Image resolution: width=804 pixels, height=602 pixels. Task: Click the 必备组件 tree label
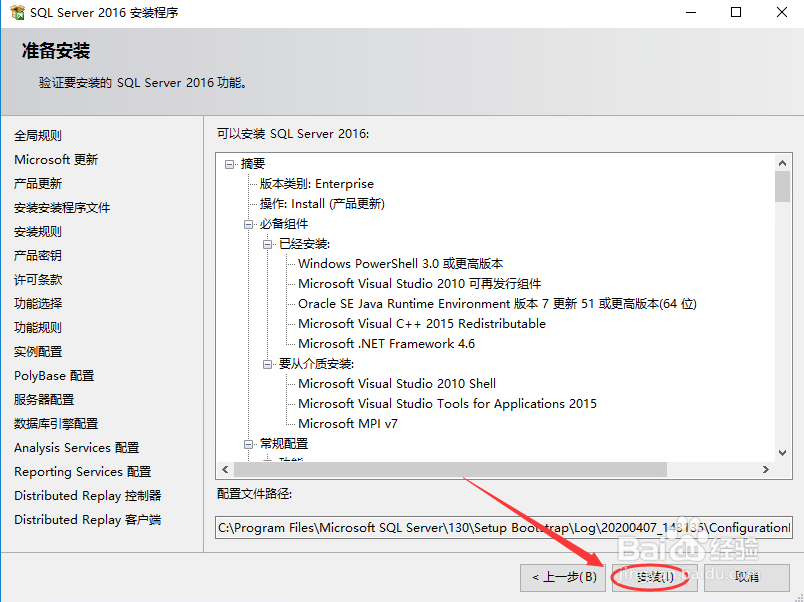[284, 224]
